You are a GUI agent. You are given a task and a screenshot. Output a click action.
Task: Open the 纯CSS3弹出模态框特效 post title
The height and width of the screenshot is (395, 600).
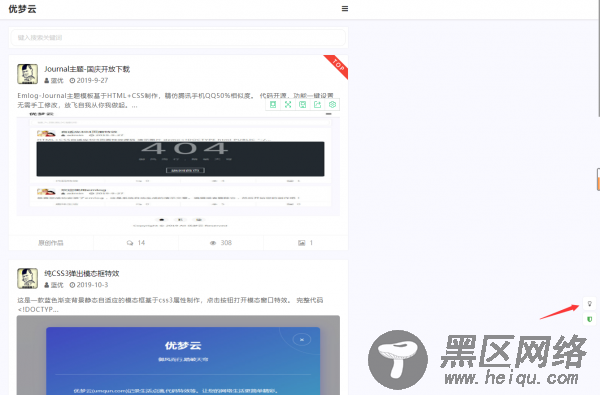82,273
